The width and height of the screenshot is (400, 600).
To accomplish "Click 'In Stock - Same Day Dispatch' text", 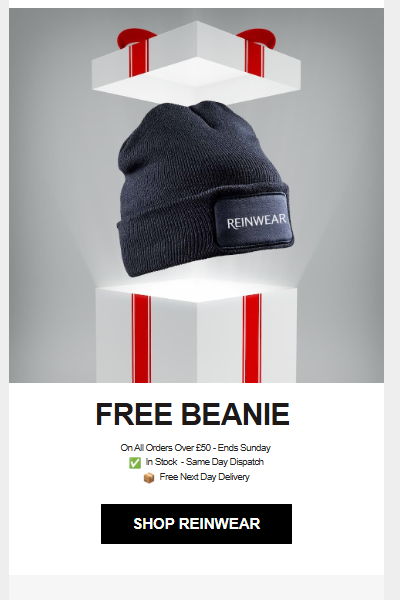I will click(204, 462).
